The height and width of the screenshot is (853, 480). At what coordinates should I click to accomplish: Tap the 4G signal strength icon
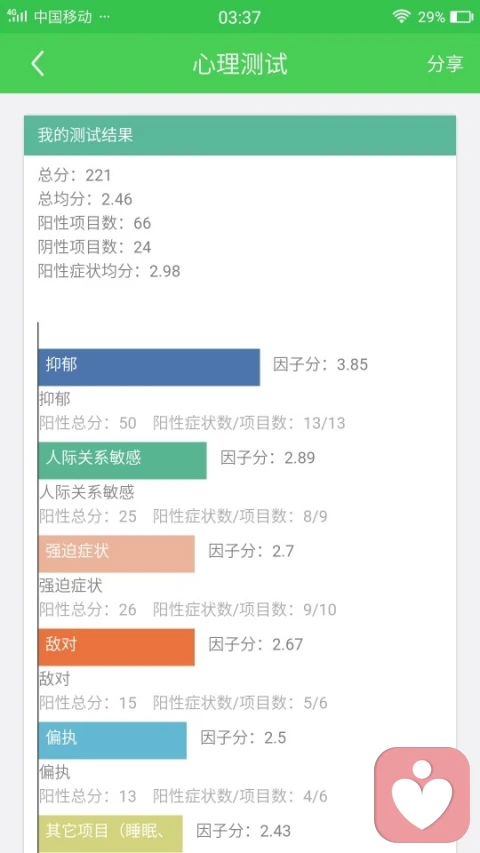[x=17, y=16]
